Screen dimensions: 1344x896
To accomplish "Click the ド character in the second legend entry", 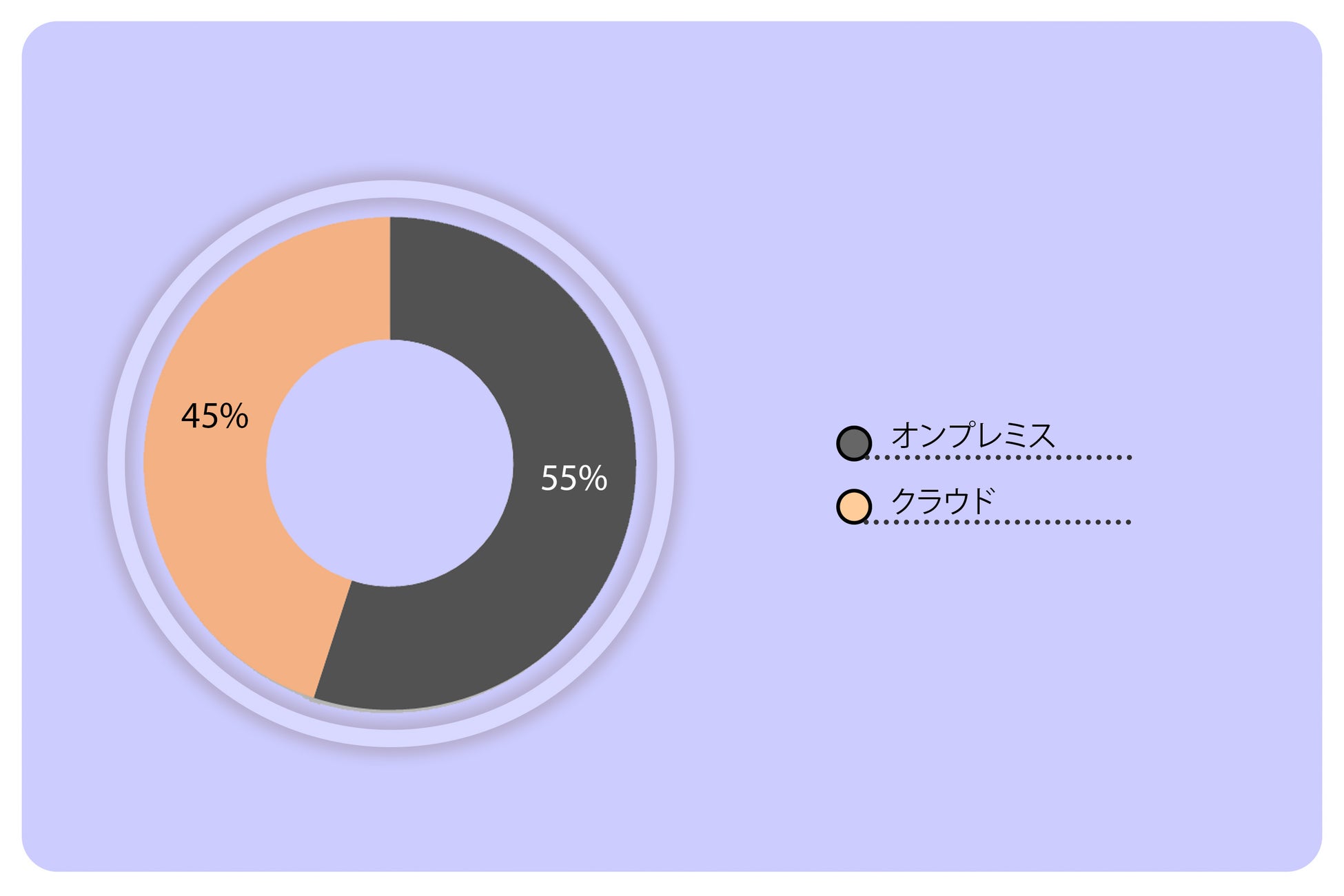I will point(981,500).
